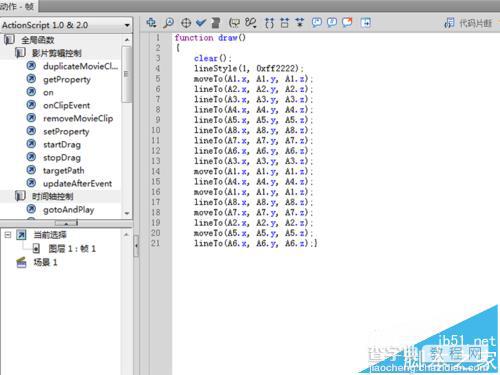This screenshot has height=375, width=500.
Task: Toggle the script toolbox show/hide icon
Action: 366,23
